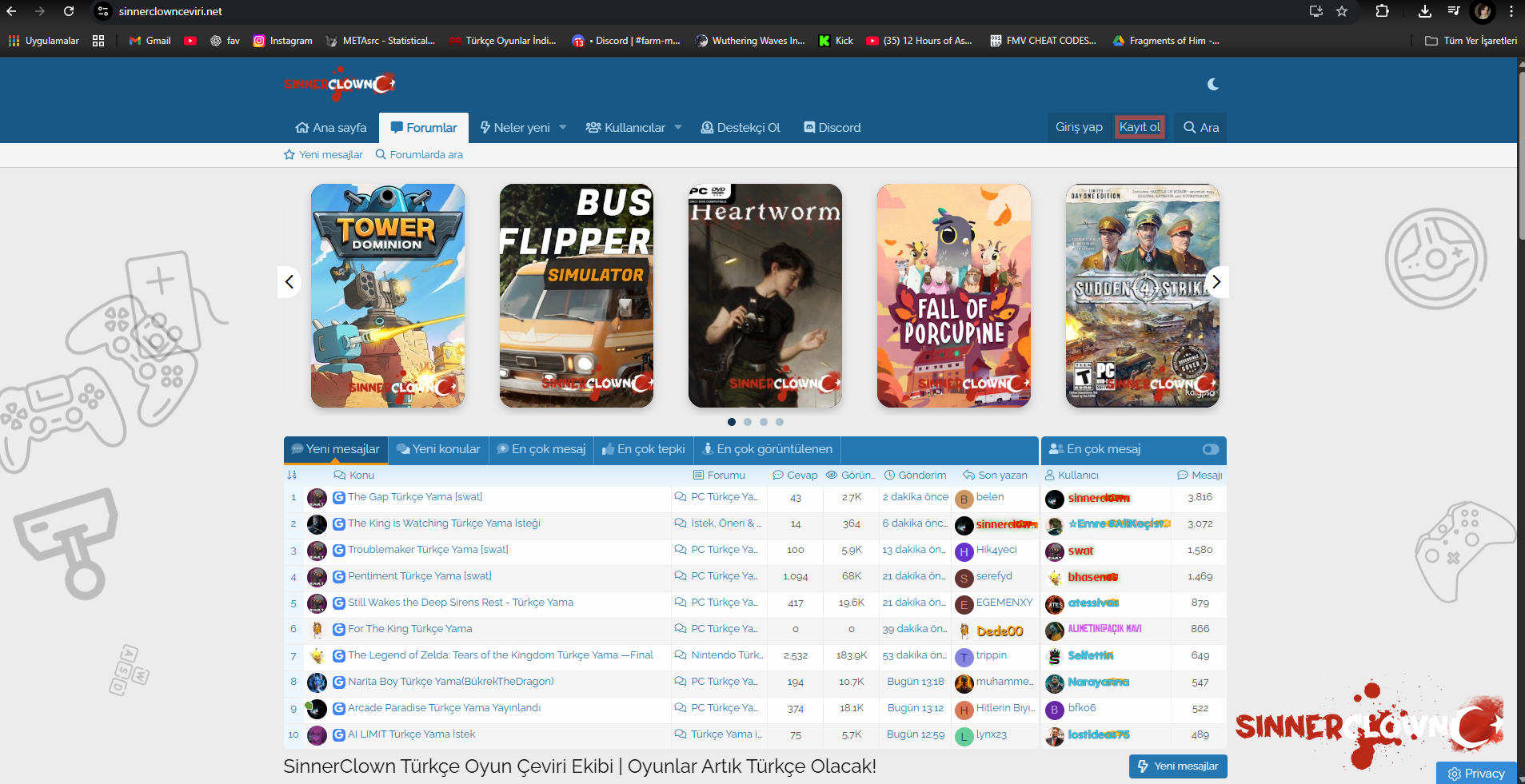Click the sort order icon in table header
The image size is (1525, 784).
292,475
